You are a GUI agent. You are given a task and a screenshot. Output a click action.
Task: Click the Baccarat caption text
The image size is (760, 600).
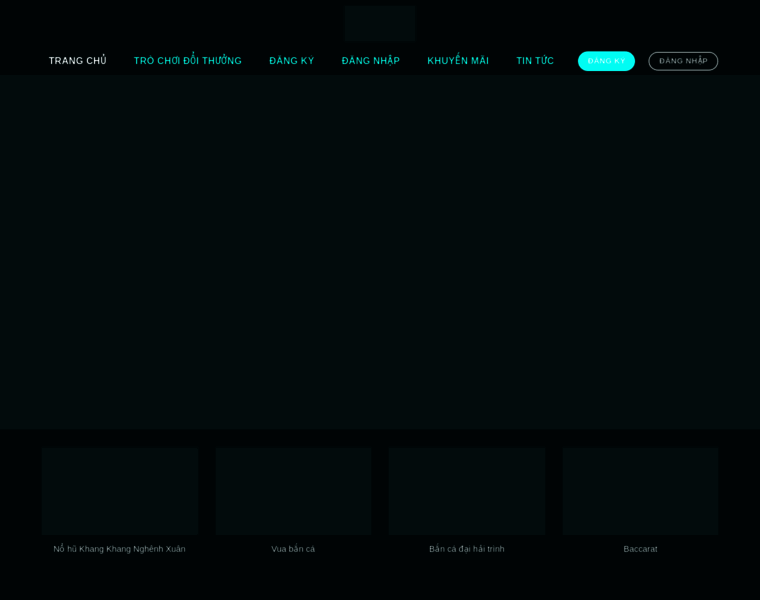(x=640, y=549)
